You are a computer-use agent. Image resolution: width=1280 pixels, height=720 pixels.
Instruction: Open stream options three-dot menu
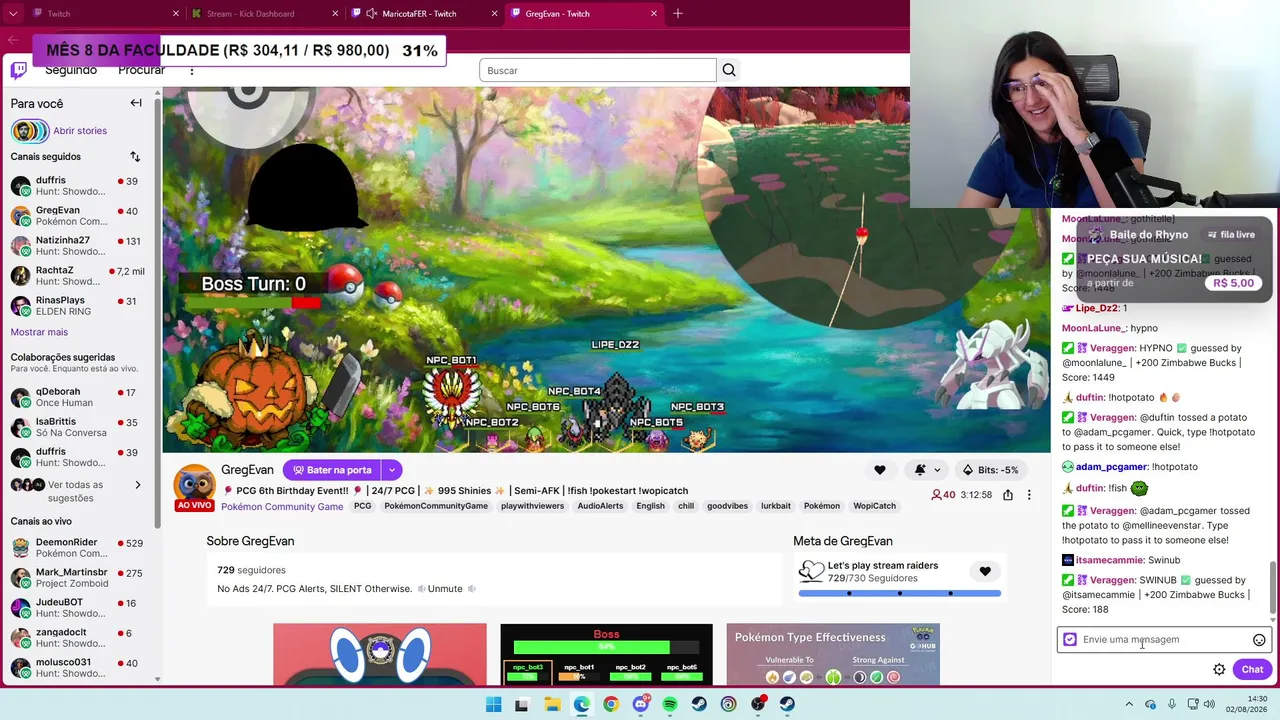coord(1029,495)
